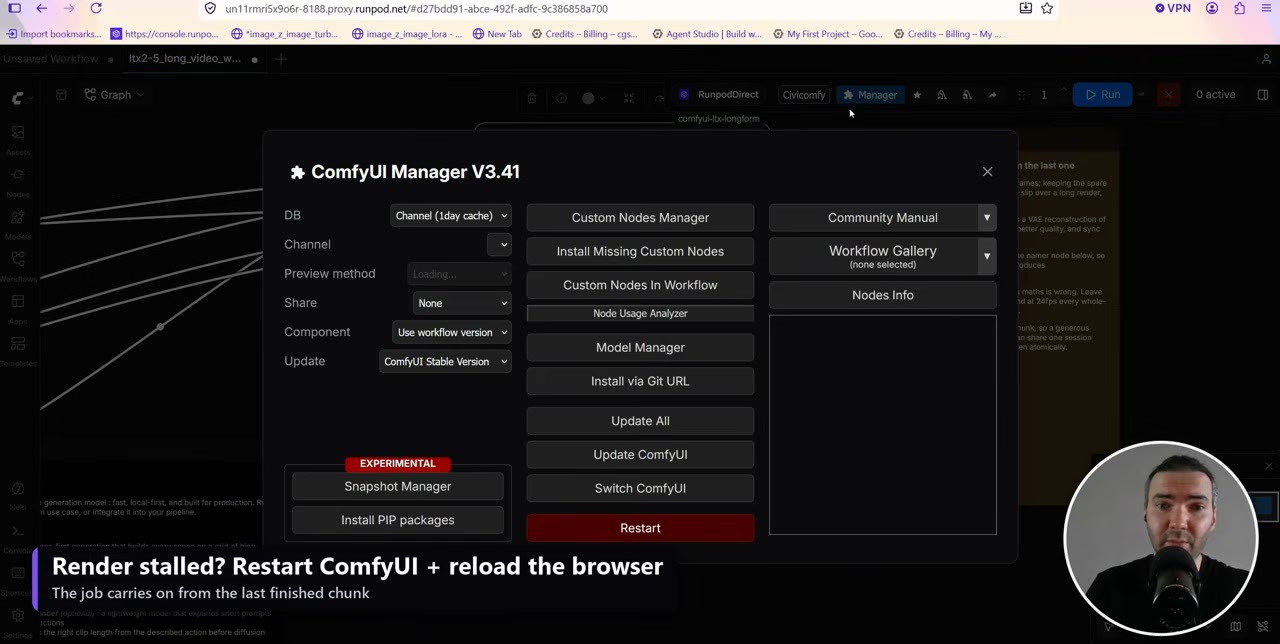
Task: Open the Models sidebar panel
Action: (17, 223)
